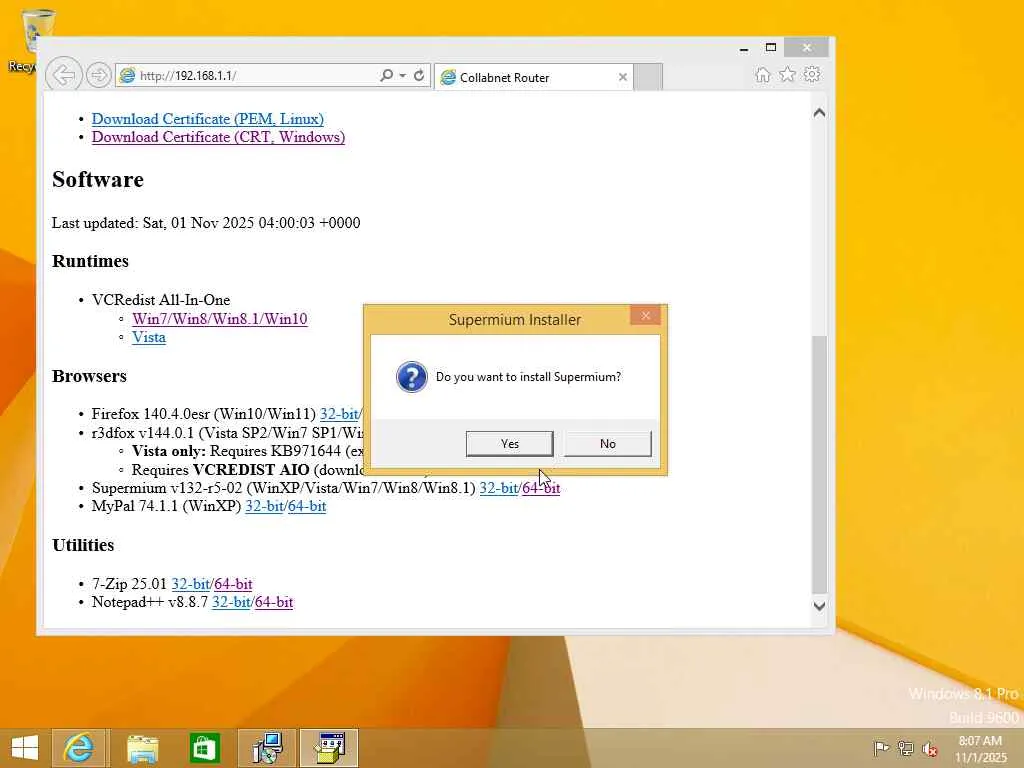
Task: Download Certificate (PEM, Linux) link
Action: (208, 119)
